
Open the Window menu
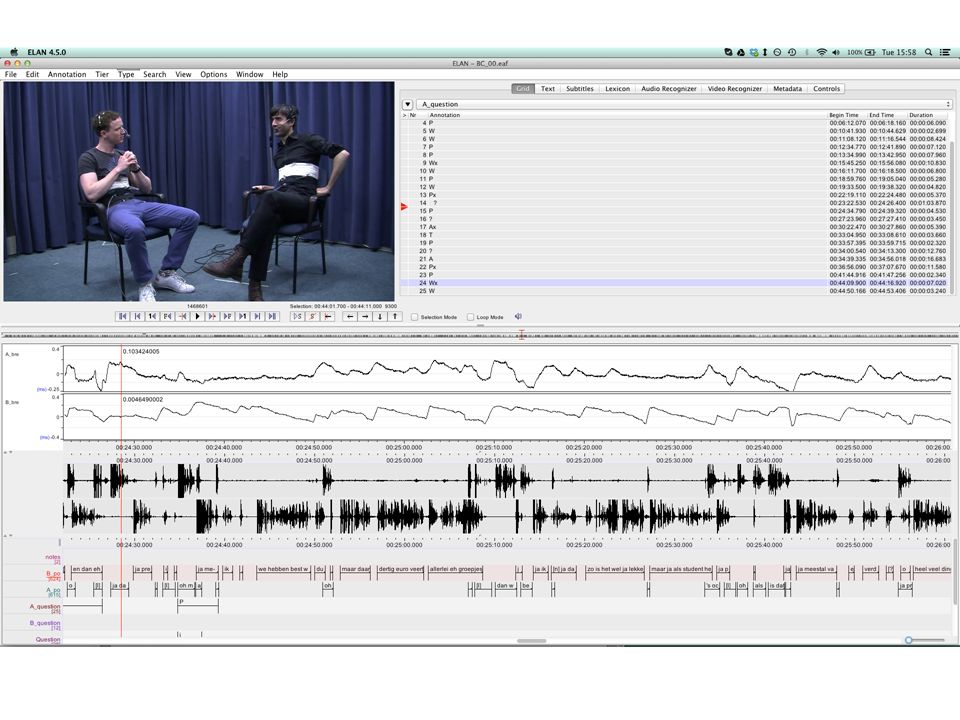tap(249, 74)
